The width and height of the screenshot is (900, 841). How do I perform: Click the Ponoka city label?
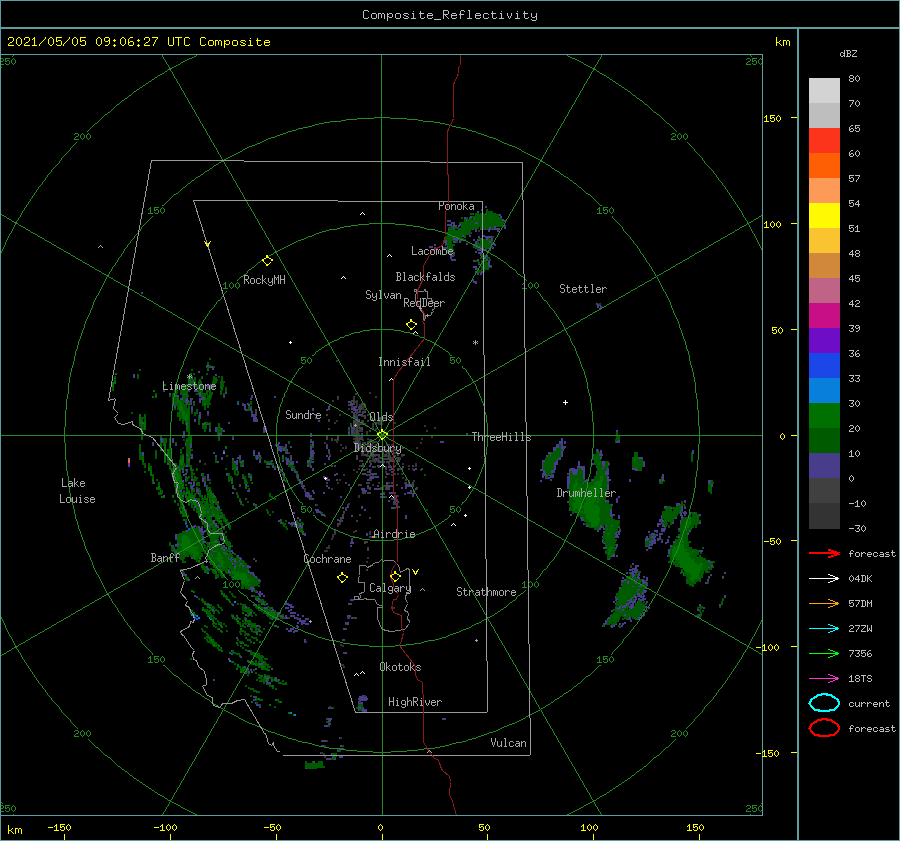[456, 206]
